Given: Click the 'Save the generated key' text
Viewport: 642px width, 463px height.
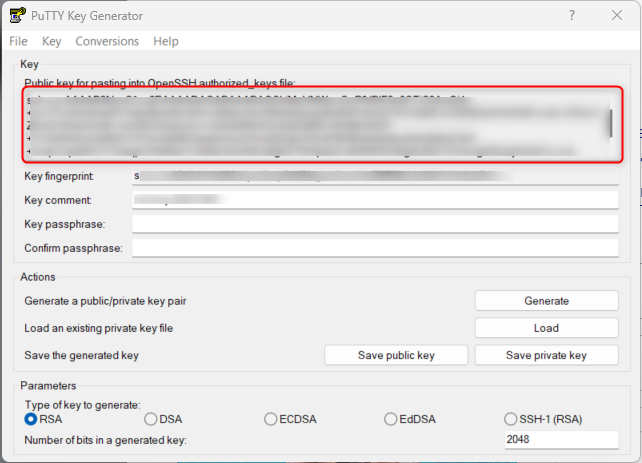Looking at the screenshot, I should click(x=81, y=355).
